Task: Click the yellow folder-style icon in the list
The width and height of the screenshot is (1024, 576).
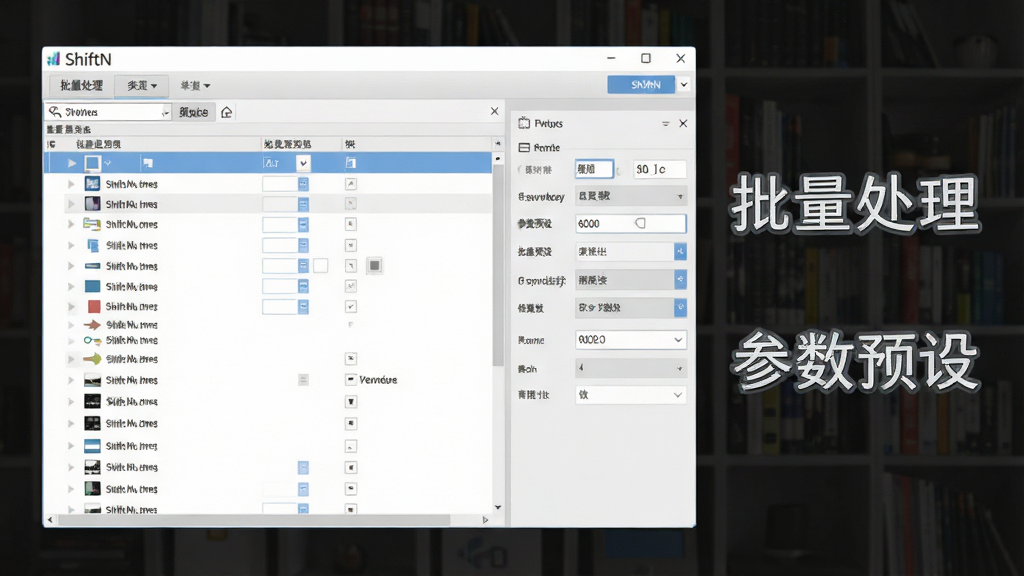Action: click(x=92, y=225)
